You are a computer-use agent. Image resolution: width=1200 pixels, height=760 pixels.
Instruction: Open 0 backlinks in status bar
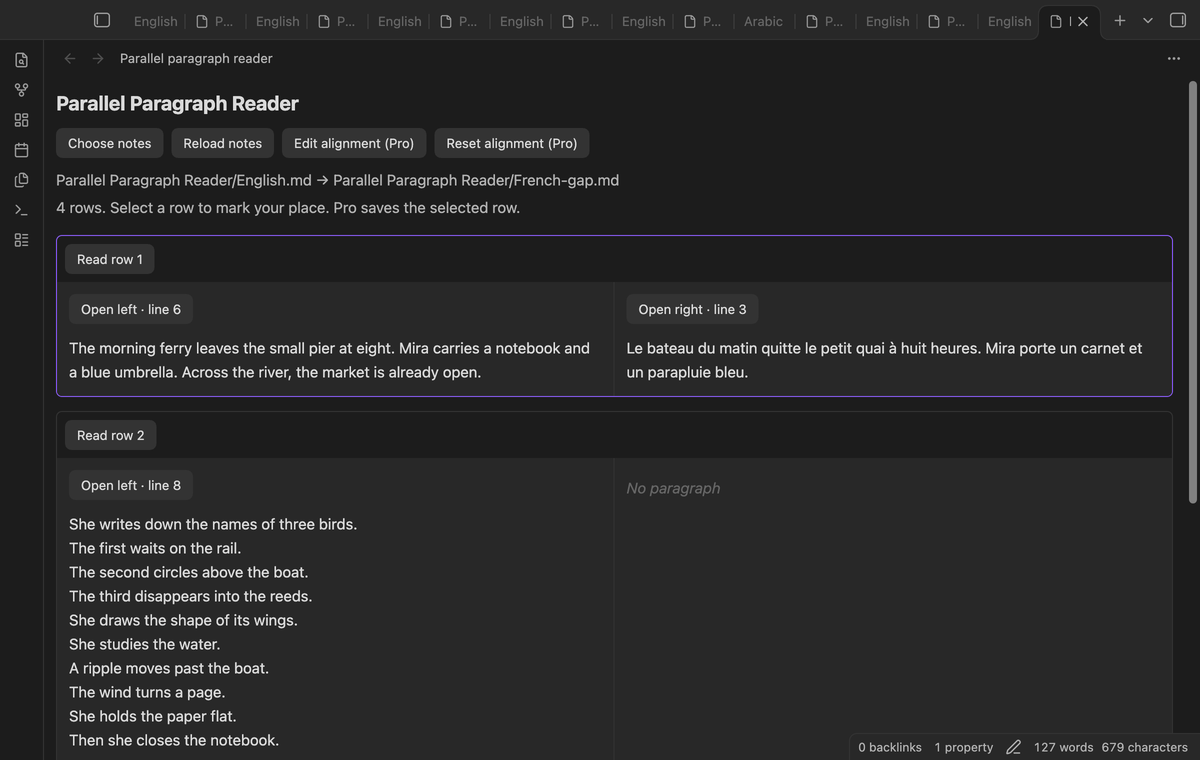890,747
